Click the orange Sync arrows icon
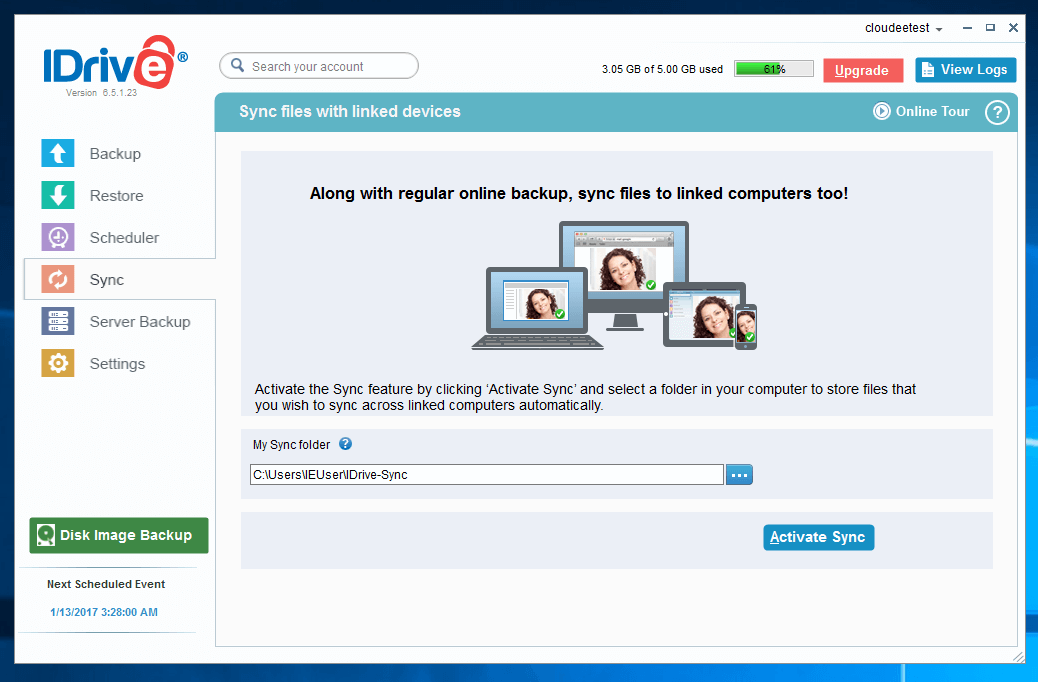Image resolution: width=1038 pixels, height=682 pixels. [58, 280]
